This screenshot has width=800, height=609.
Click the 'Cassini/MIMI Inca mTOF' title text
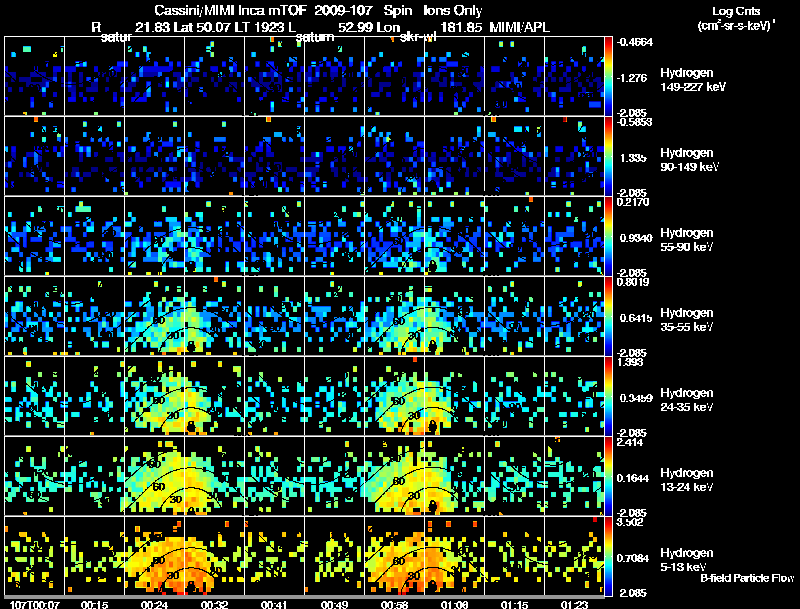tap(230, 10)
